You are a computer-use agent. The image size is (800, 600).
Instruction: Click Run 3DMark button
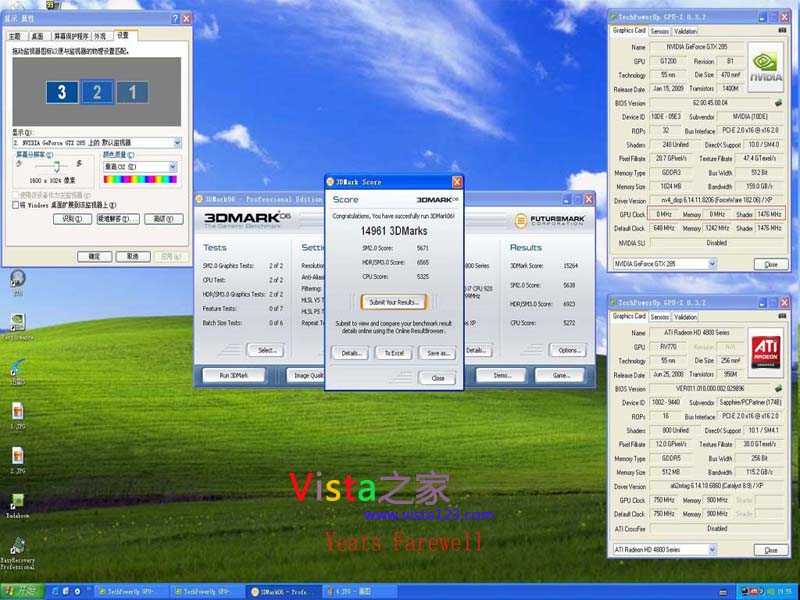coord(234,376)
